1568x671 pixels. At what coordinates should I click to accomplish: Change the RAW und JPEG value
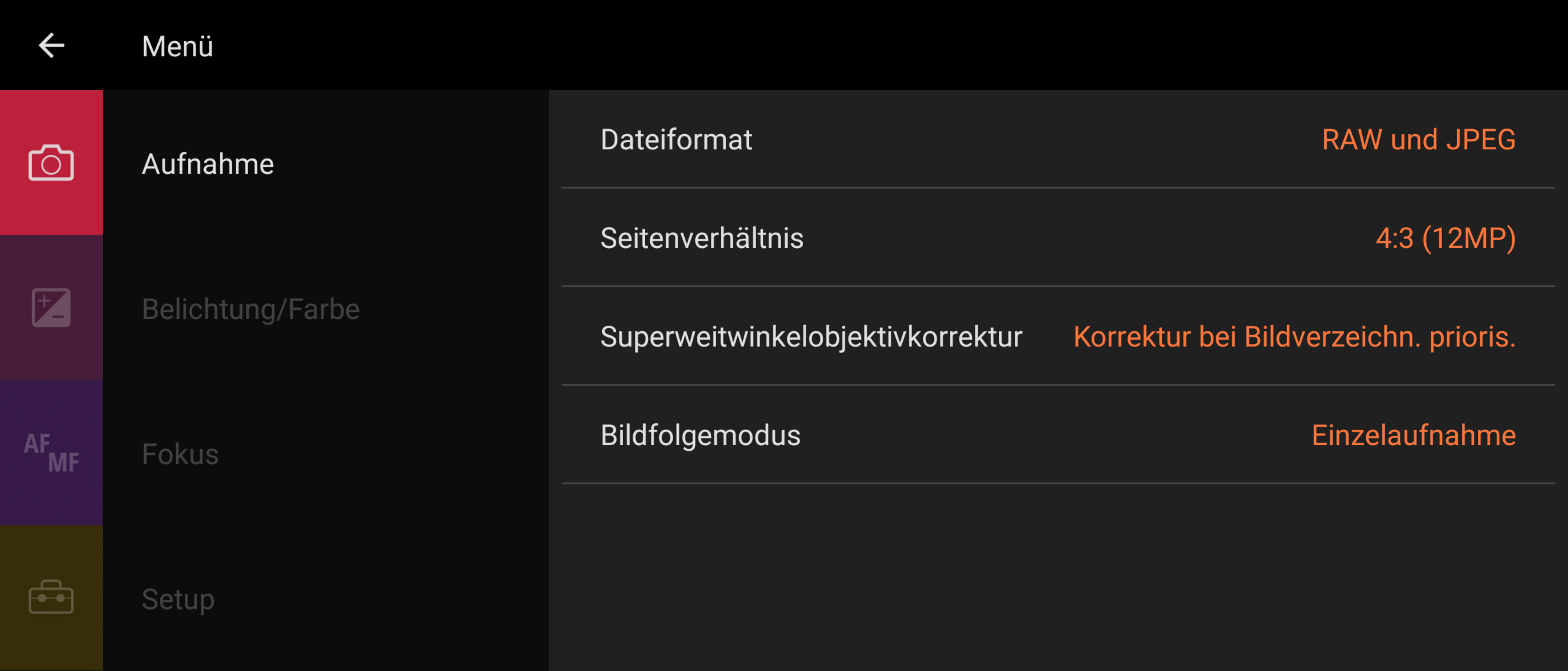[x=1418, y=139]
